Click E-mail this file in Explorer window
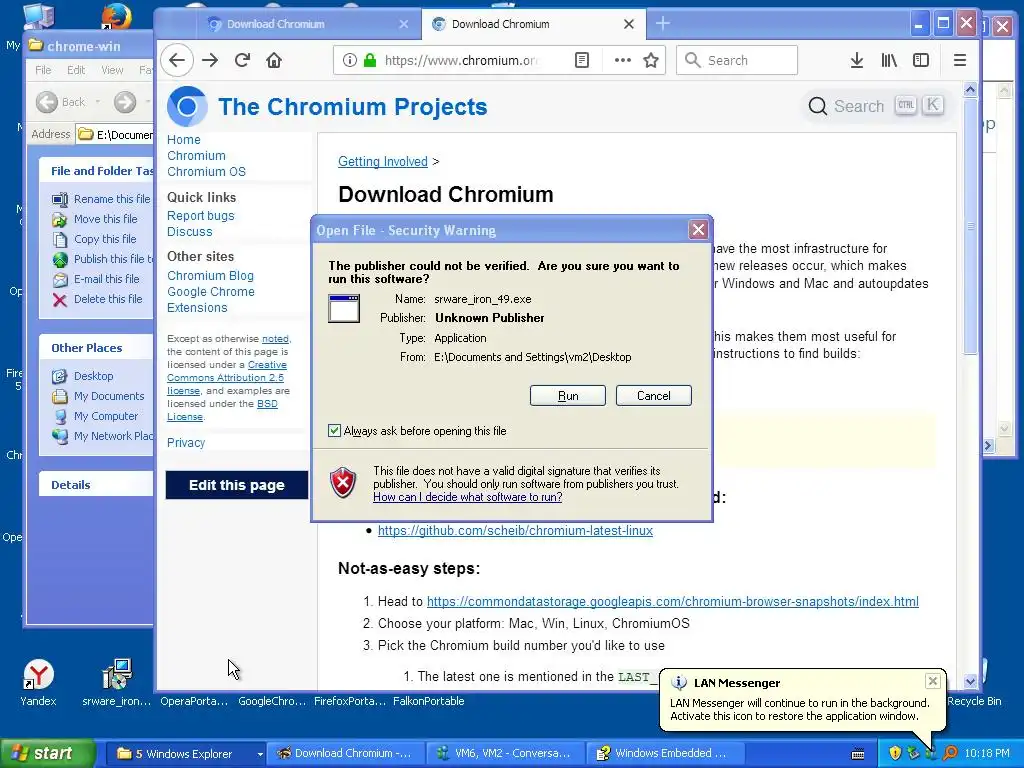The width and height of the screenshot is (1024, 768). pyautogui.click(x=106, y=279)
